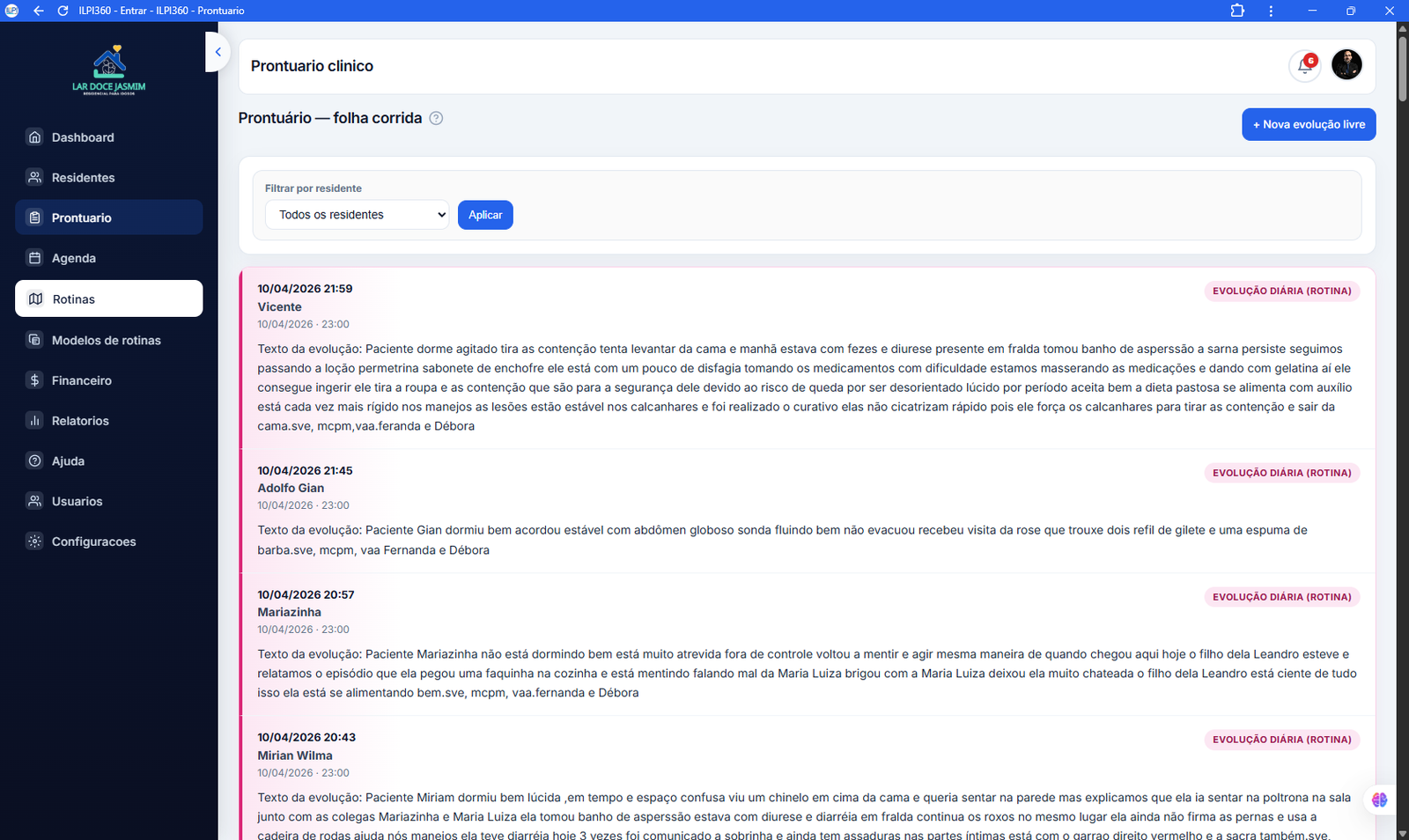Open the Relatorios section
Image resolution: width=1409 pixels, height=840 pixels.
[109, 421]
